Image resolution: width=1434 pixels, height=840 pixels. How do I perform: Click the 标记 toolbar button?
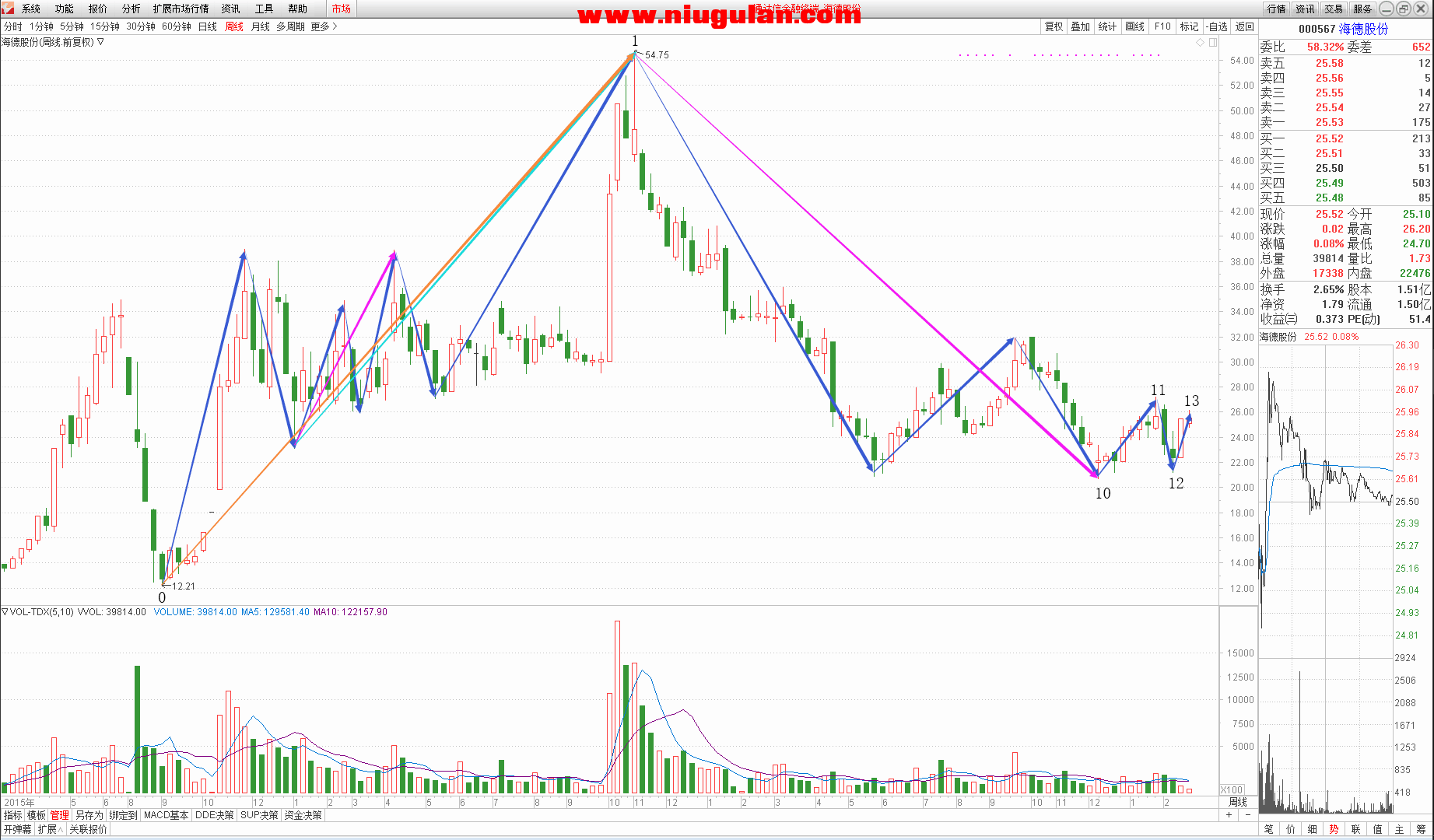[x=1190, y=26]
